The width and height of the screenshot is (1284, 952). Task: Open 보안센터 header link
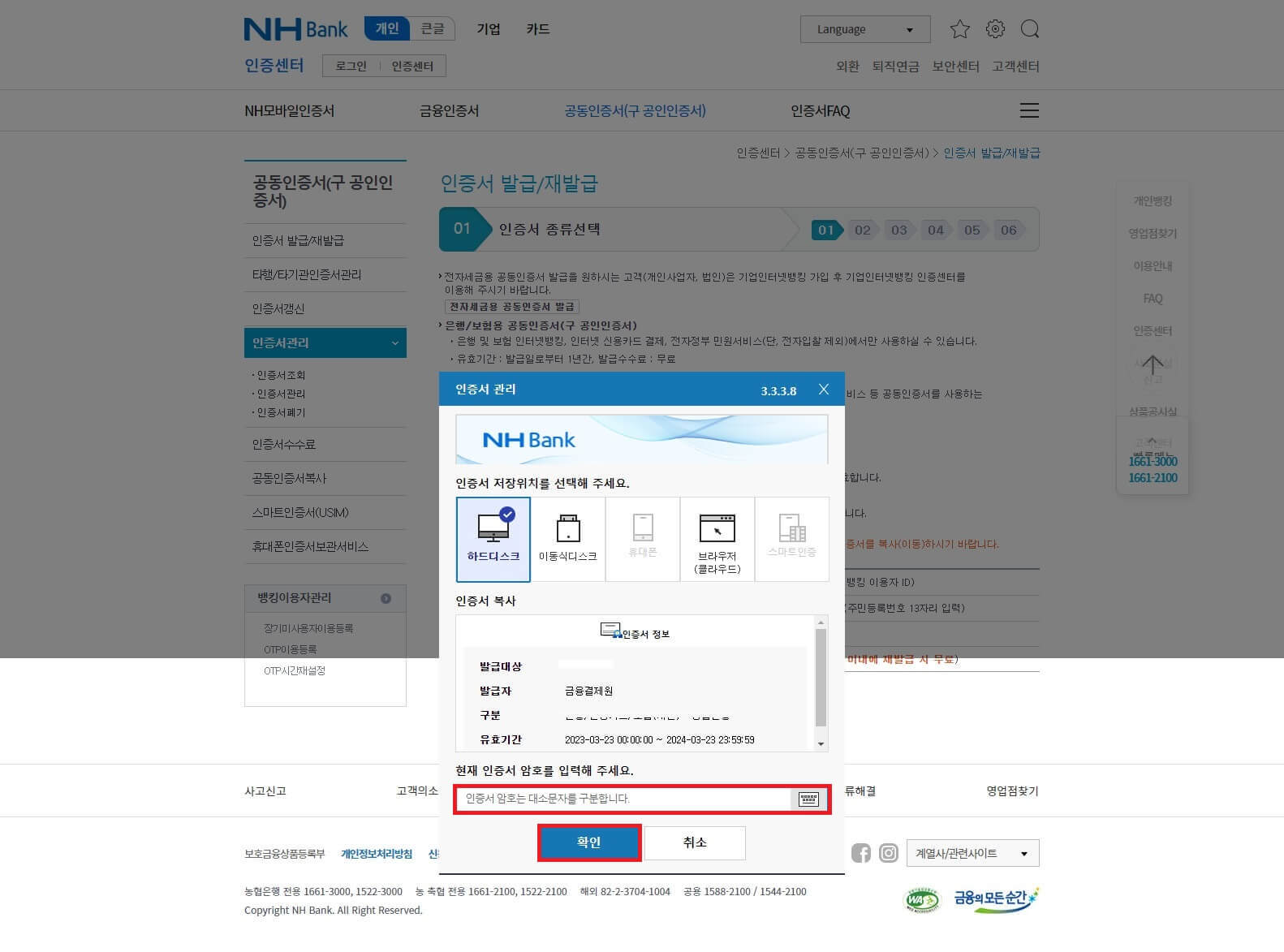(955, 67)
